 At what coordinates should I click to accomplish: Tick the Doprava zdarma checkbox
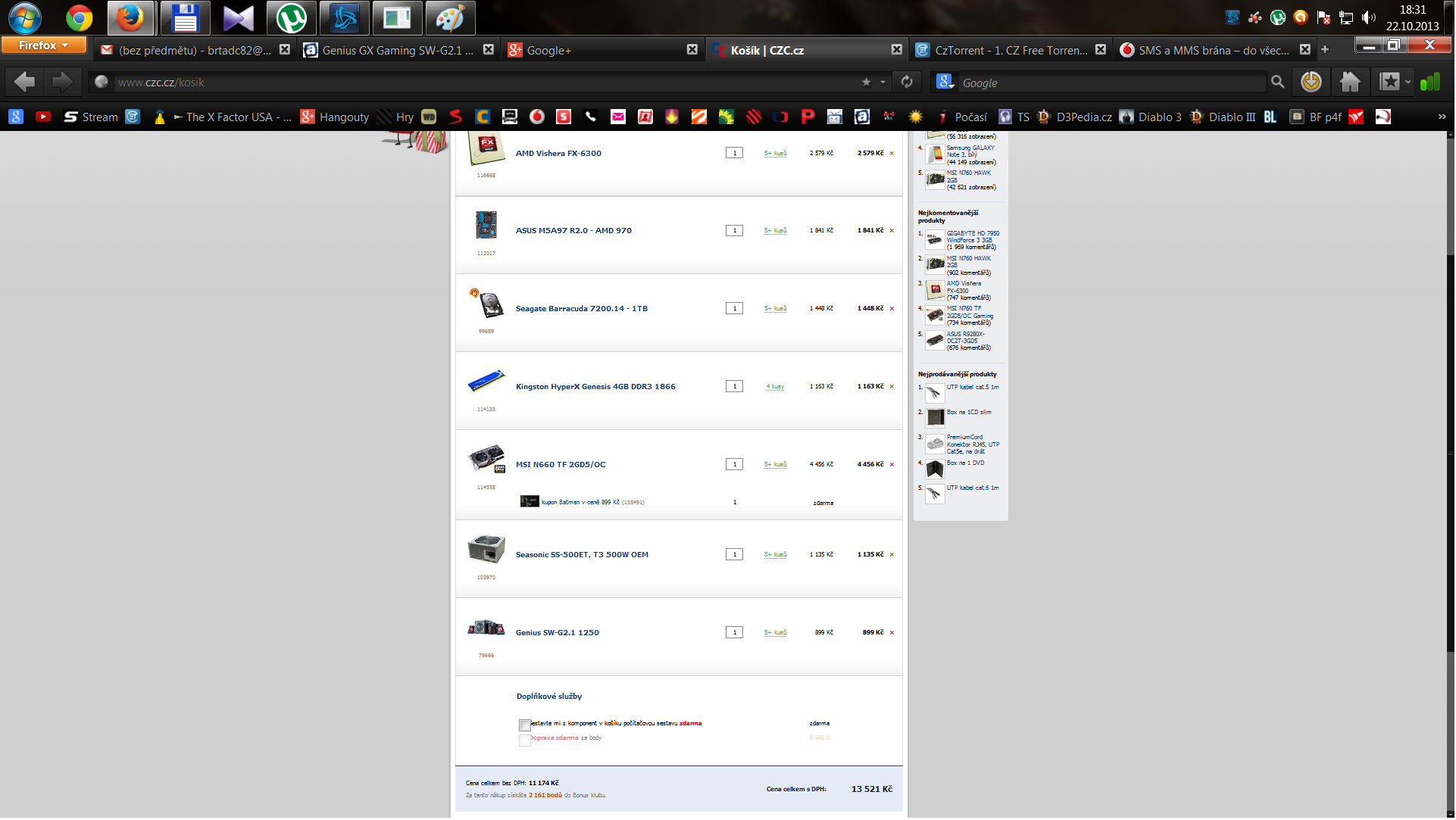tap(524, 740)
